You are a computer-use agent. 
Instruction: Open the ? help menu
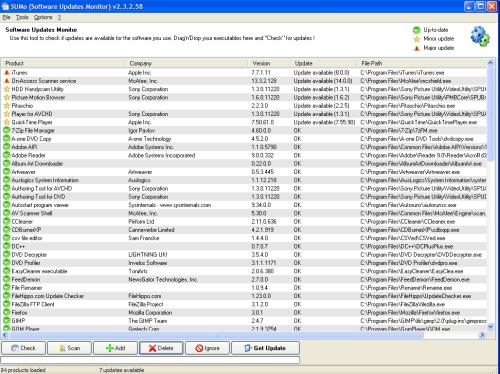59,17
